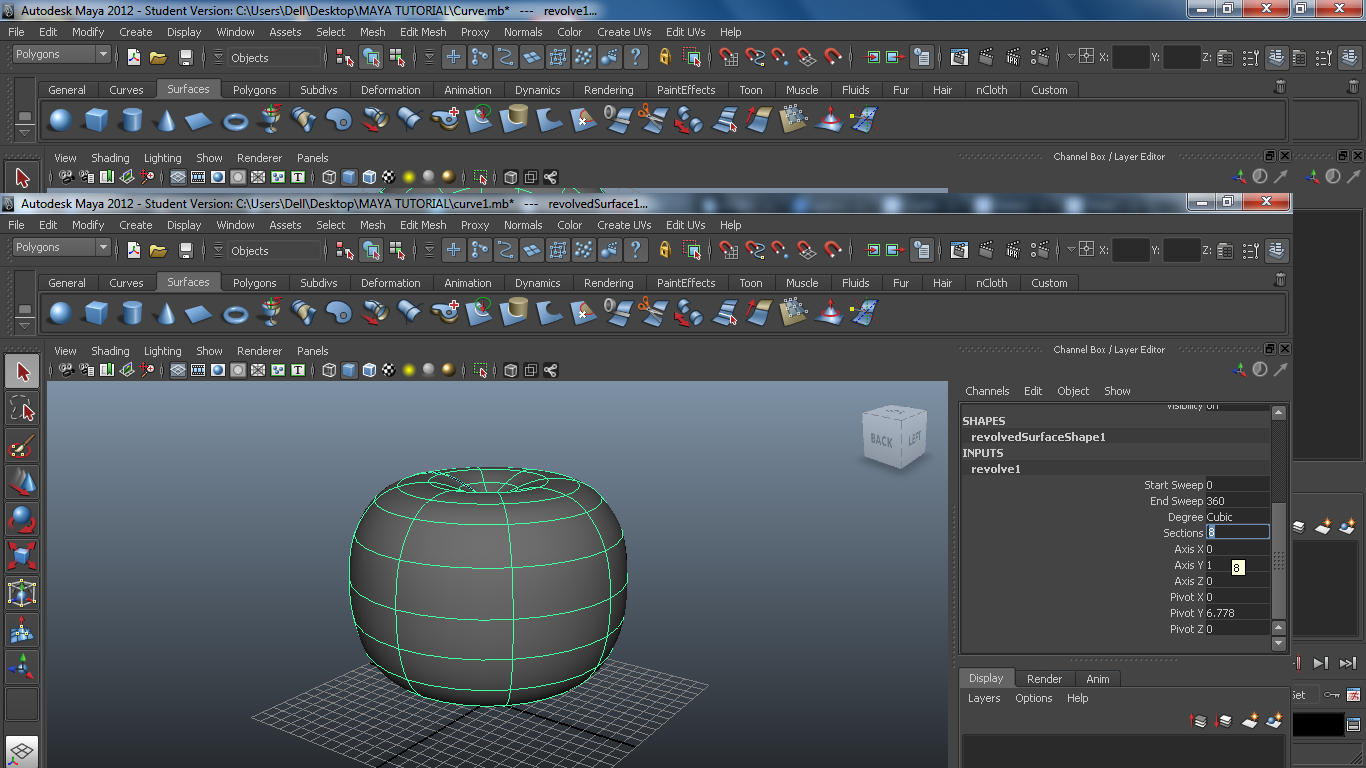
Task: Click create new empty layer button
Action: (1249, 720)
